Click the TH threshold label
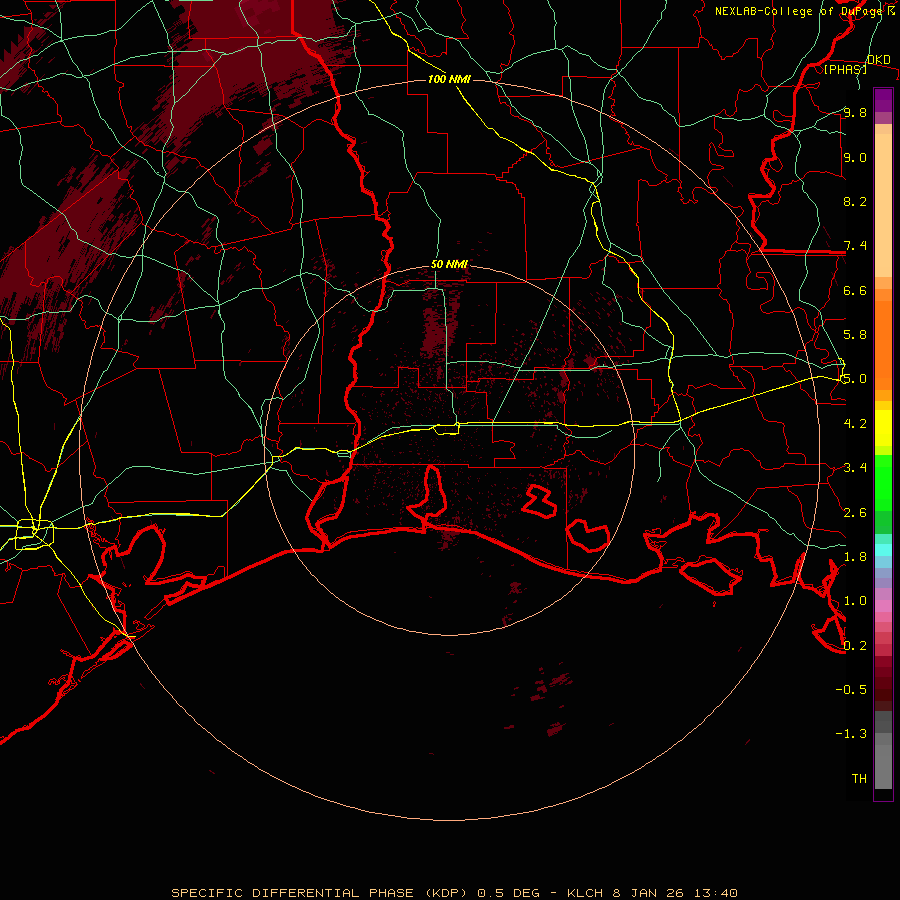 [x=859, y=779]
